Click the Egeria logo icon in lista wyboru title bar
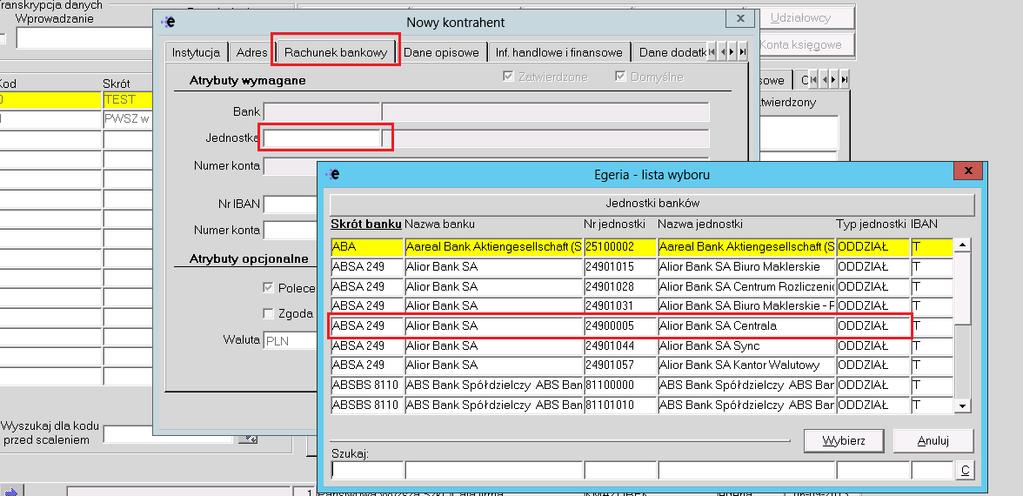The width and height of the screenshot is (1023, 496). (x=333, y=174)
